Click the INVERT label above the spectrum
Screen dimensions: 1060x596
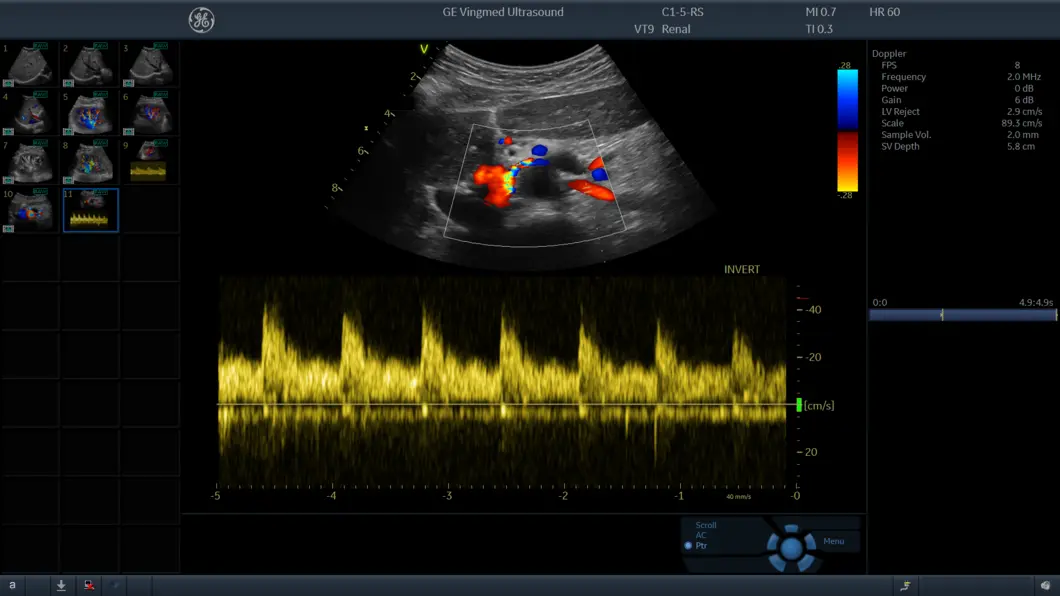[x=741, y=270]
